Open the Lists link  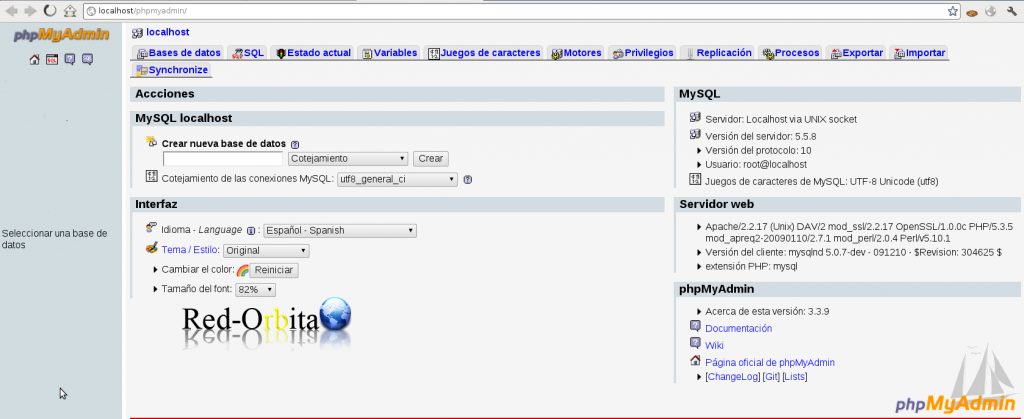[x=795, y=377]
